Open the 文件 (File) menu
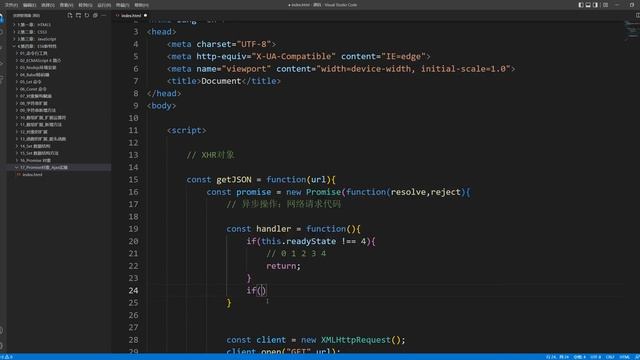The height and width of the screenshot is (360, 640). point(11,5)
